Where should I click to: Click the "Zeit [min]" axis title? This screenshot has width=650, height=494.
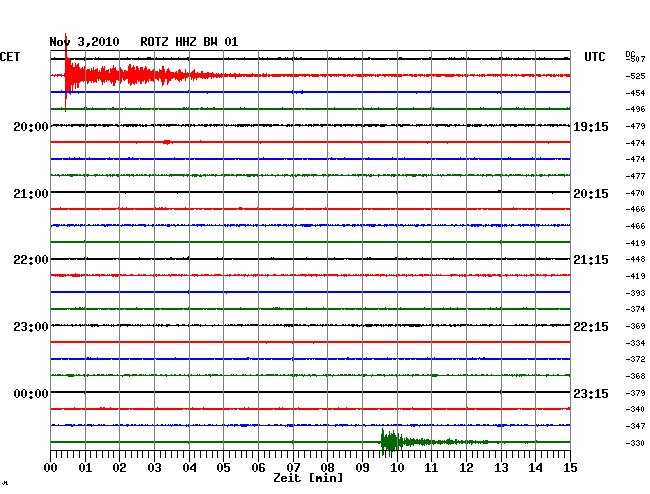point(308,478)
